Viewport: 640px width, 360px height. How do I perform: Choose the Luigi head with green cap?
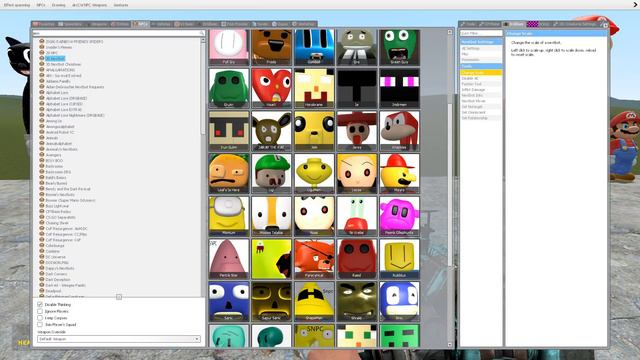(271, 173)
